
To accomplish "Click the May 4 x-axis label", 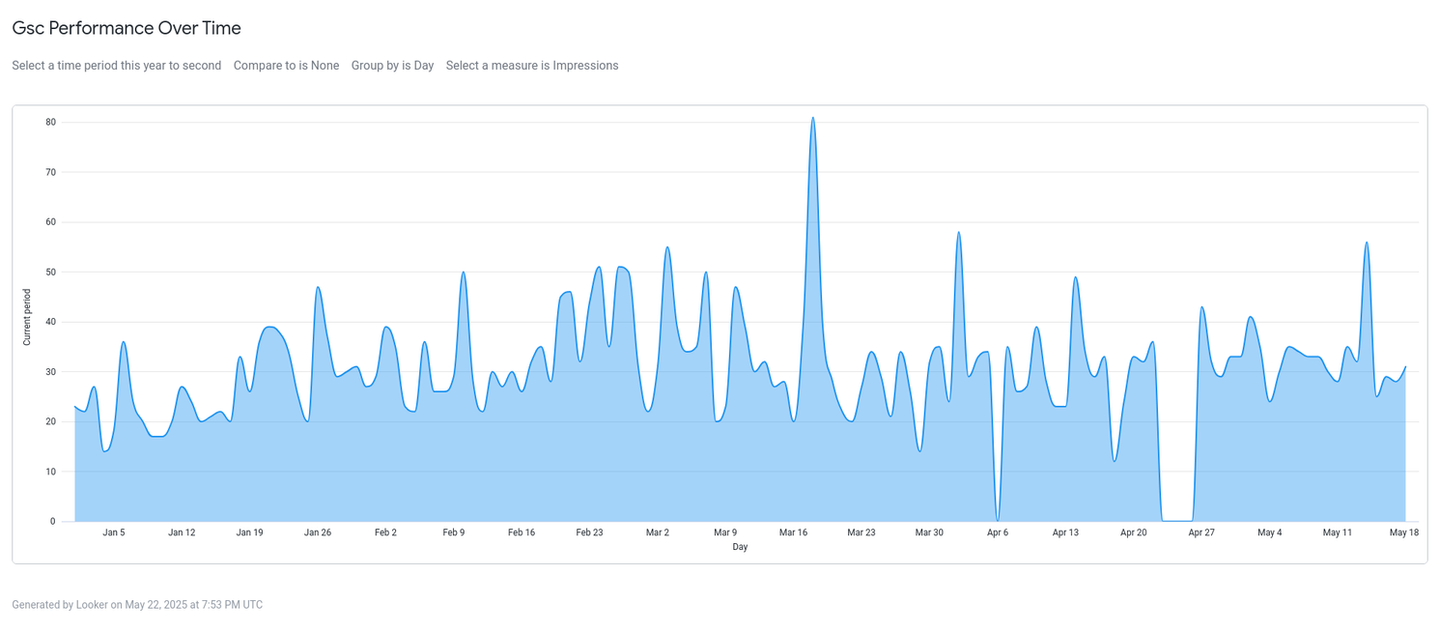I will pyautogui.click(x=1270, y=533).
